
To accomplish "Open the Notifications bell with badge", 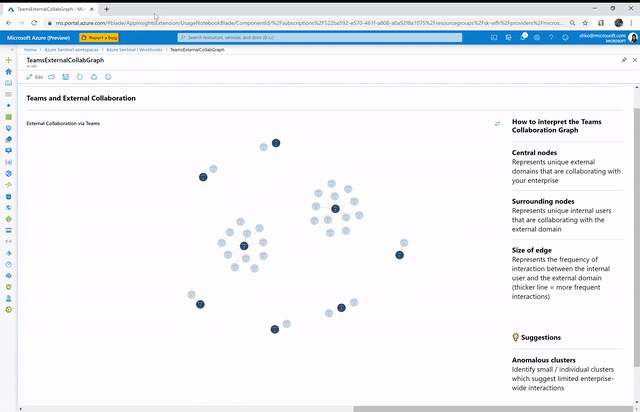I will (523, 37).
